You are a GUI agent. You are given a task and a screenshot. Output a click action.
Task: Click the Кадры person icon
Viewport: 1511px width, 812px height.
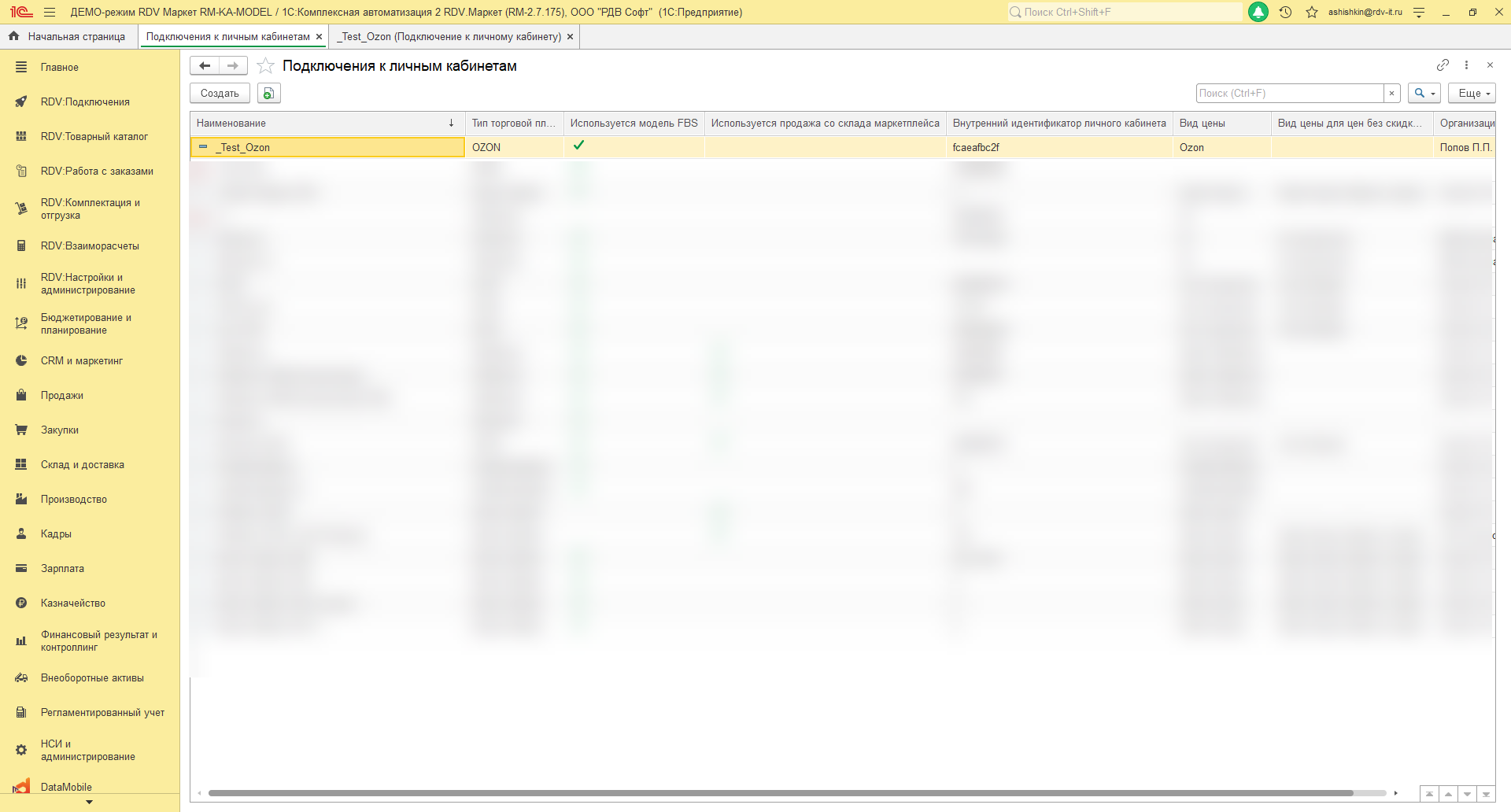pyautogui.click(x=21, y=534)
